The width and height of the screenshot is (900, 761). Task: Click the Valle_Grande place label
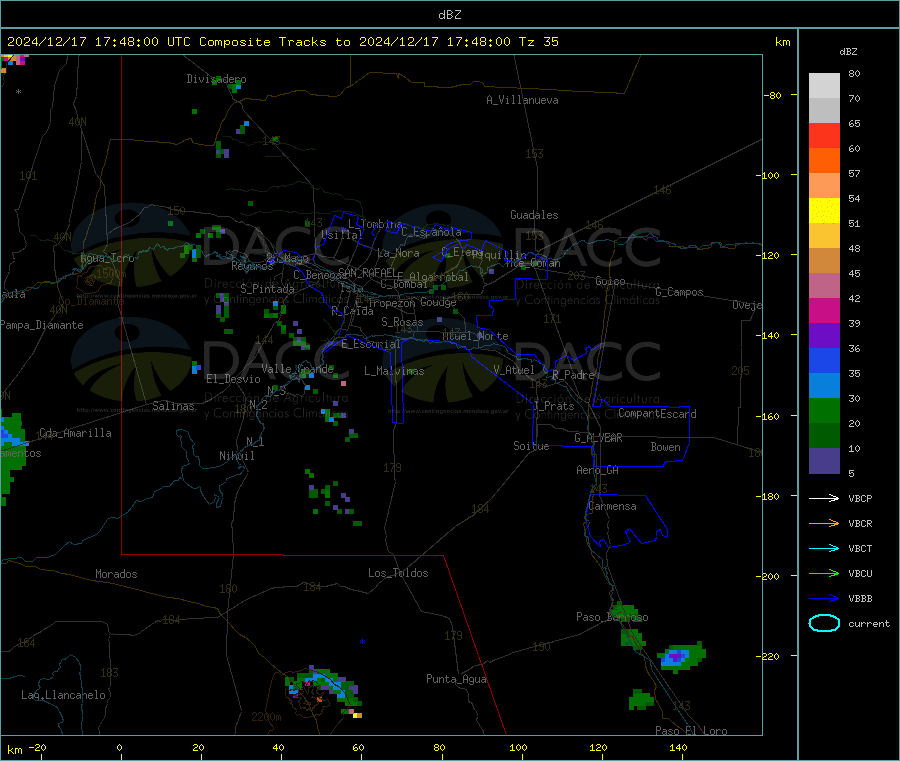tap(297, 369)
